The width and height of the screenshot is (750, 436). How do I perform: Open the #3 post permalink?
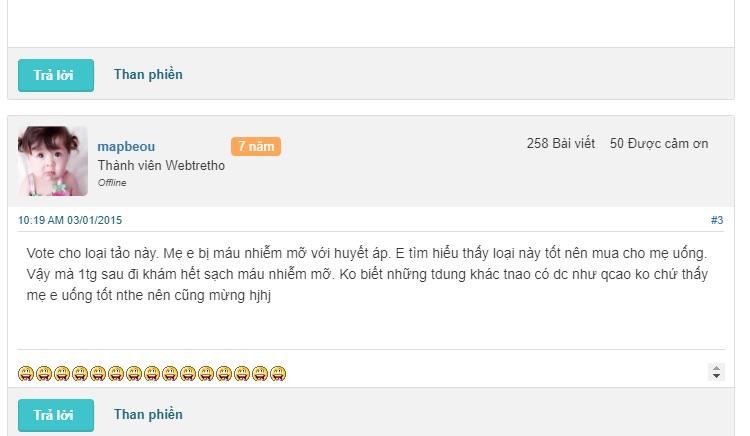[x=717, y=220]
